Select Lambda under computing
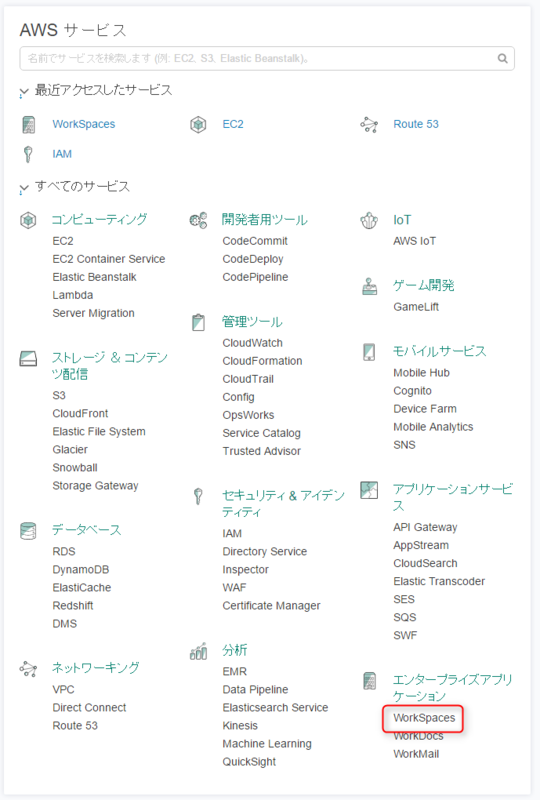The height and width of the screenshot is (800, 540). (x=72, y=295)
